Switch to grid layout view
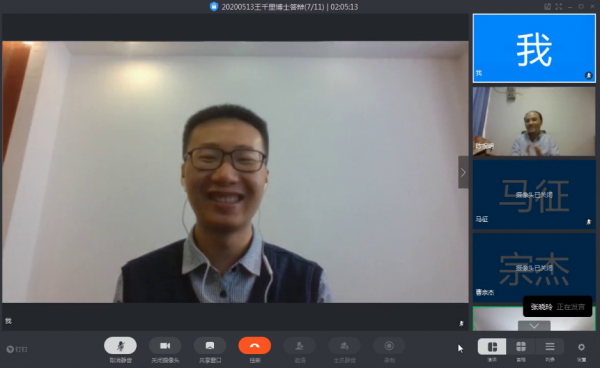Screen dimensions: 600x368 [521, 347]
